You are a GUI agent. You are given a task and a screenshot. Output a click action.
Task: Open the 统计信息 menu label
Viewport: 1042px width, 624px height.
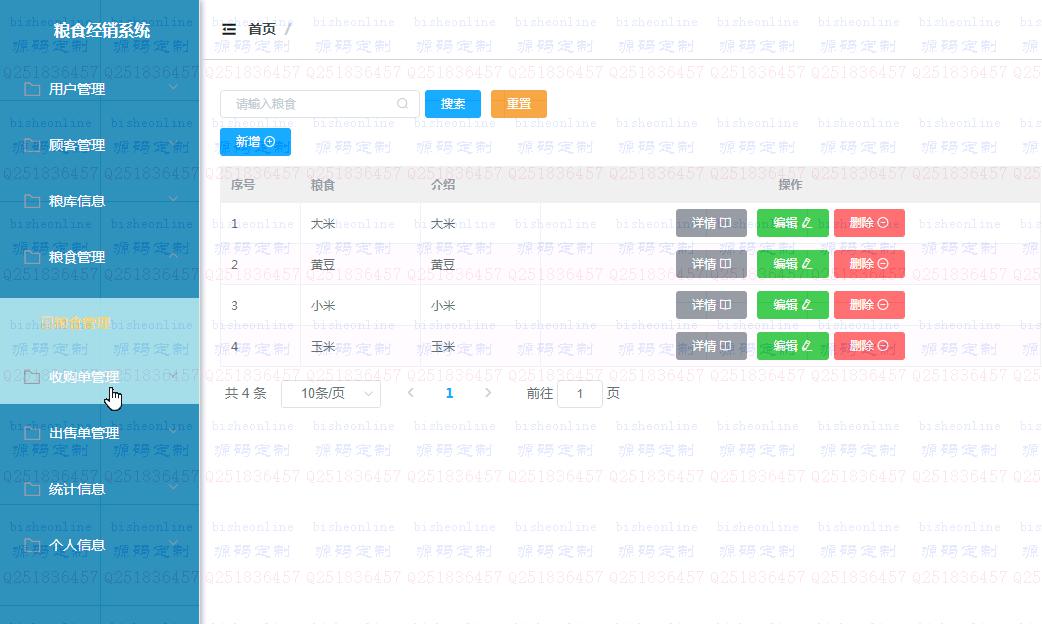pos(77,489)
